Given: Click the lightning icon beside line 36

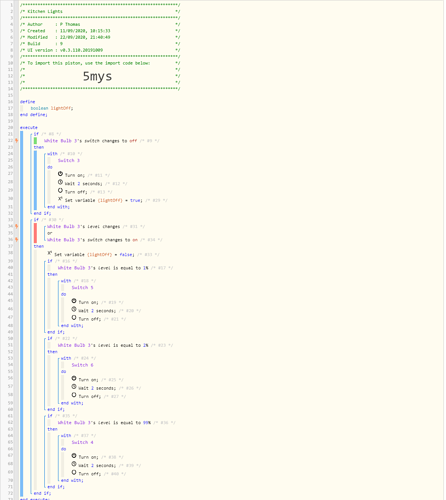Looking at the screenshot, I should click(16, 239).
